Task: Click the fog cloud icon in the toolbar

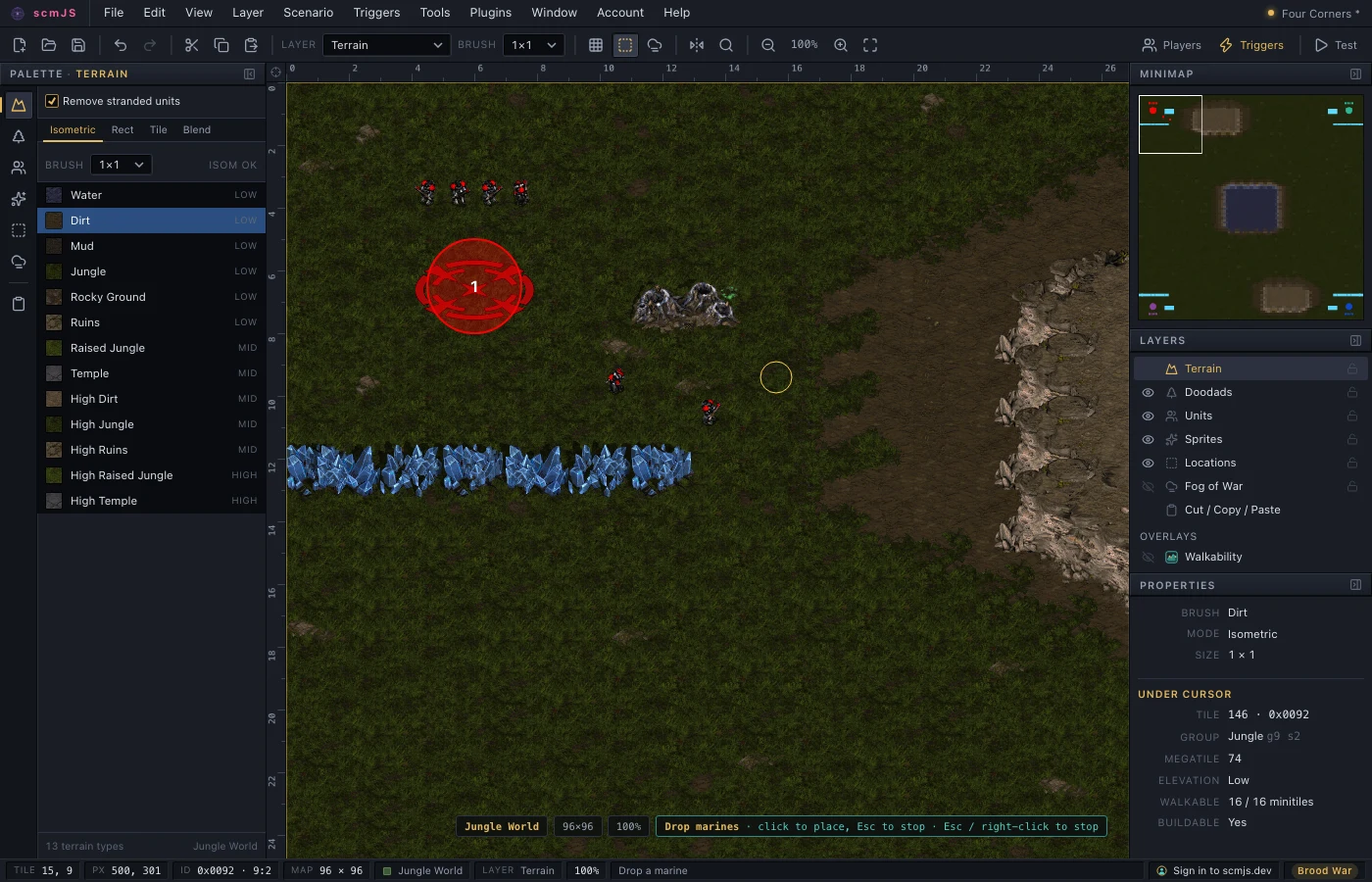Action: [x=655, y=45]
